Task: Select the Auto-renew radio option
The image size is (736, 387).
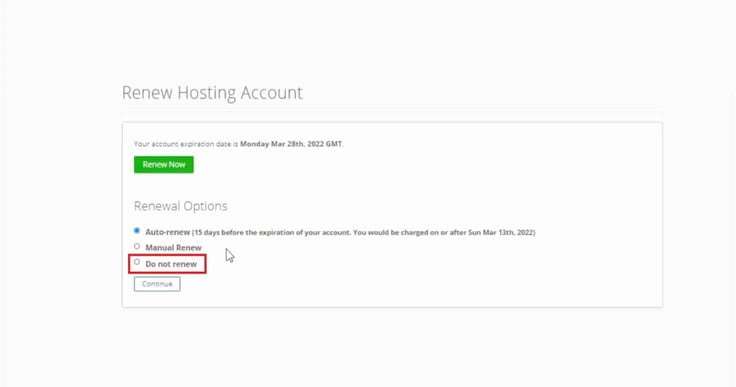Action: coord(137,231)
